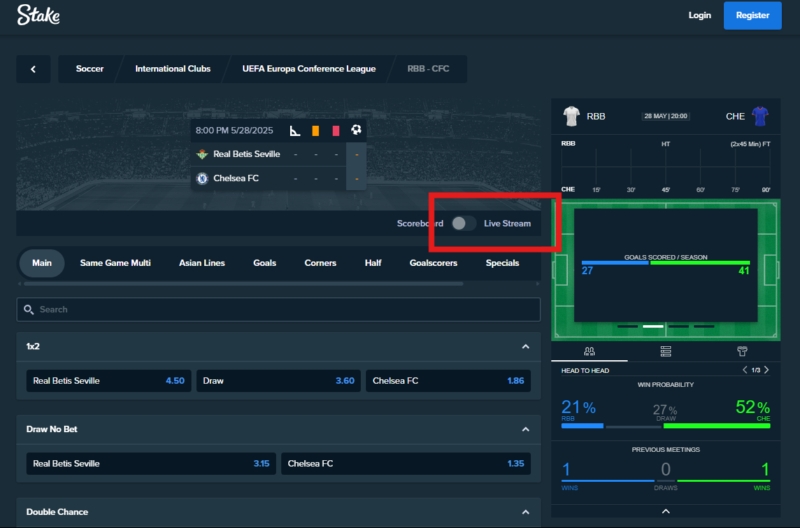Click the Login link
Image resolution: width=800 pixels, height=528 pixels.
pos(699,15)
